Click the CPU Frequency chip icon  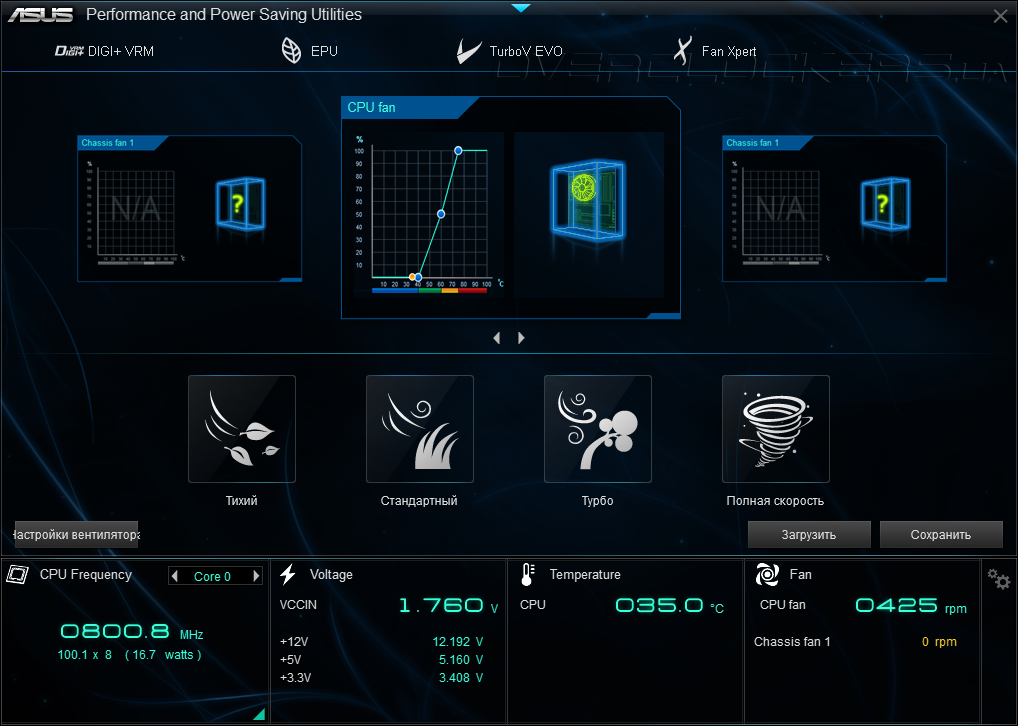click(x=18, y=574)
